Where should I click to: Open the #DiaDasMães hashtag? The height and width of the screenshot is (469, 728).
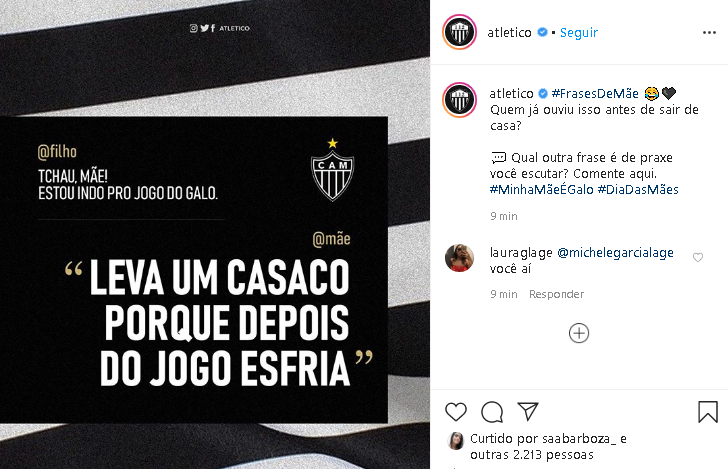pyautogui.click(x=638, y=189)
